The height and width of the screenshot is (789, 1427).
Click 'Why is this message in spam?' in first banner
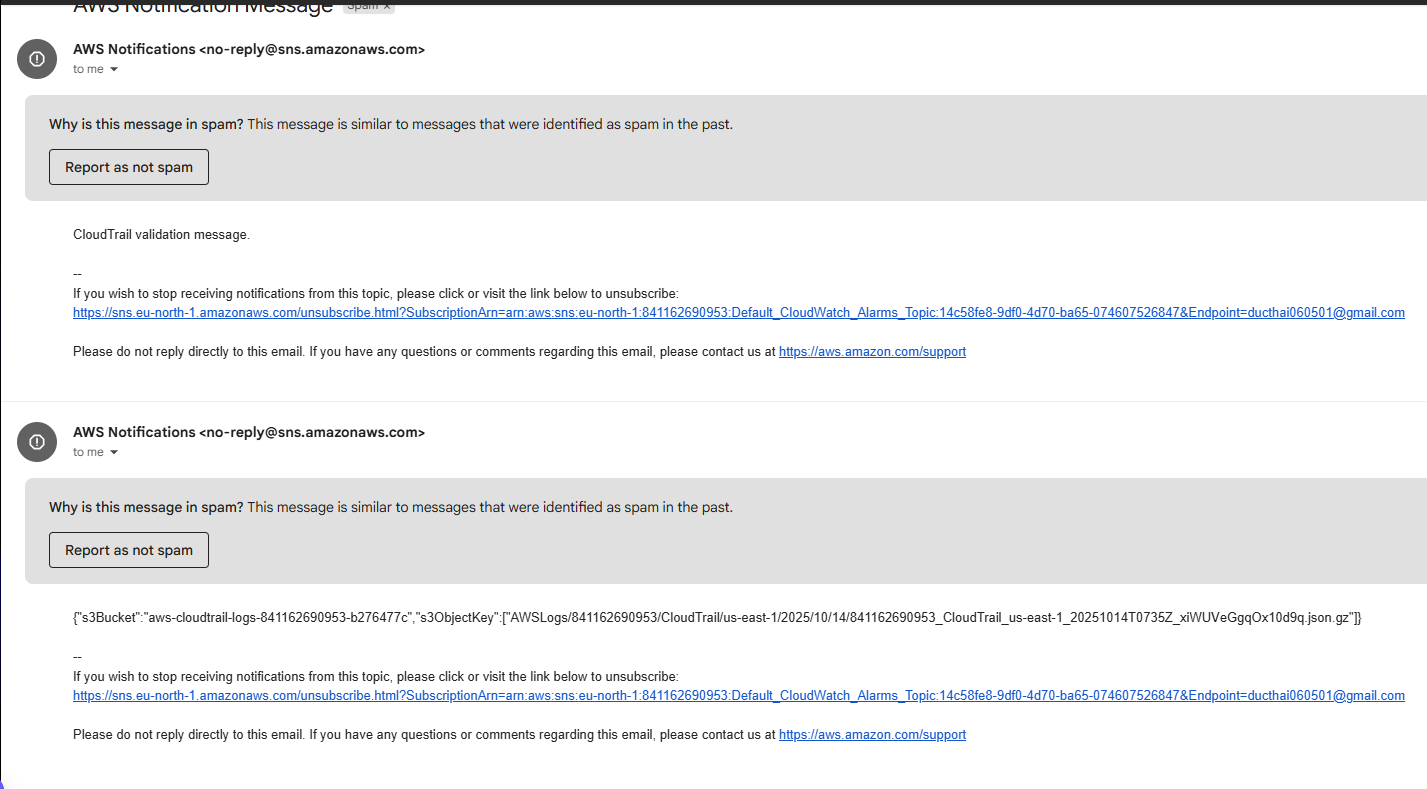point(146,125)
